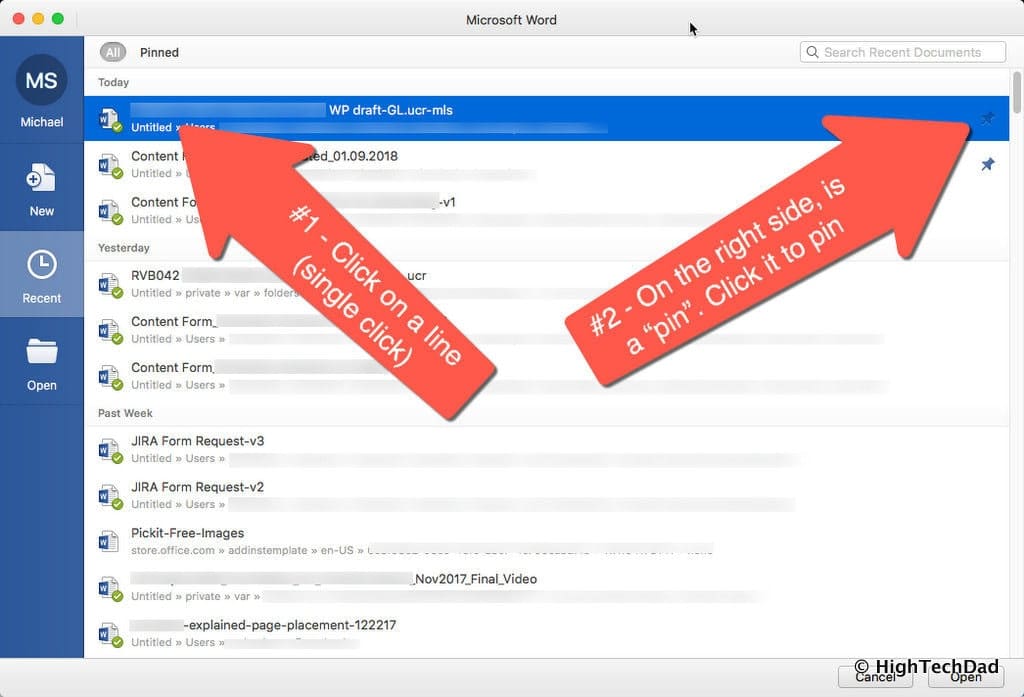Image resolution: width=1024 pixels, height=697 pixels.
Task: Click Word file icon of WP draft-GL.ucr-mls
Action: coord(109,120)
